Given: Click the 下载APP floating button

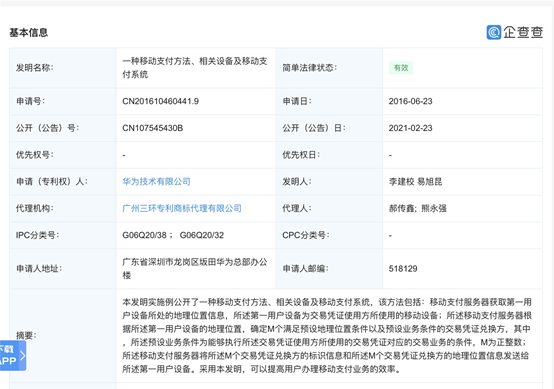Looking at the screenshot, I should (x=13, y=355).
